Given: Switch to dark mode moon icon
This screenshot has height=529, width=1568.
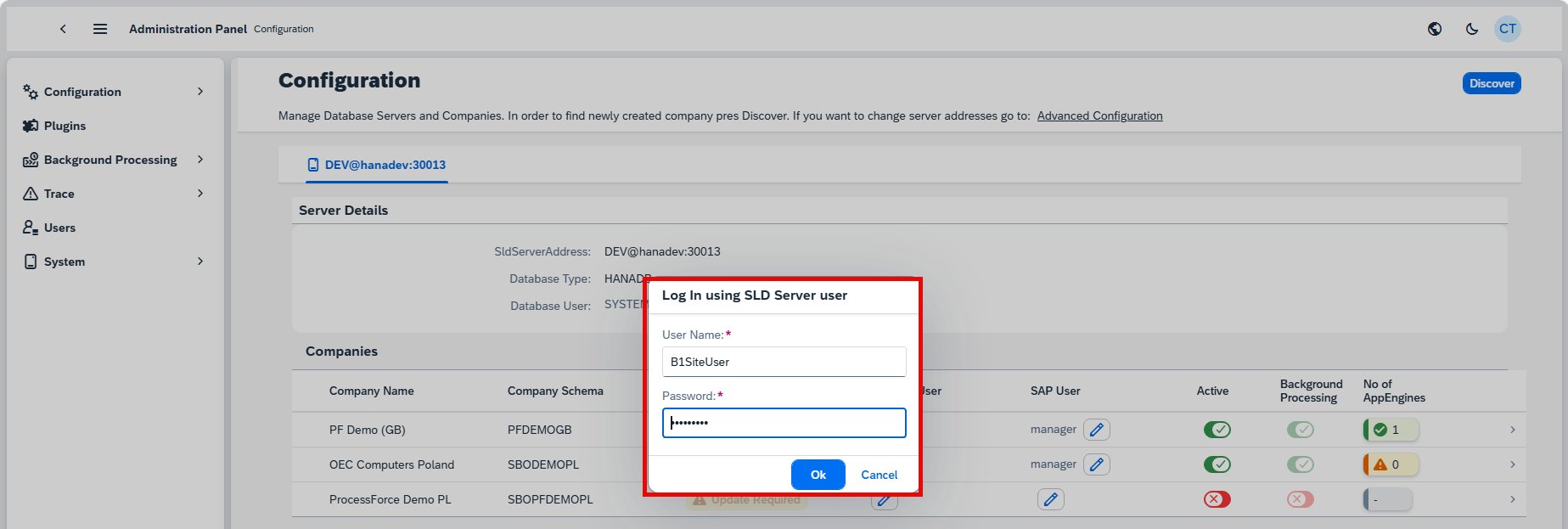Looking at the screenshot, I should tap(1472, 29).
